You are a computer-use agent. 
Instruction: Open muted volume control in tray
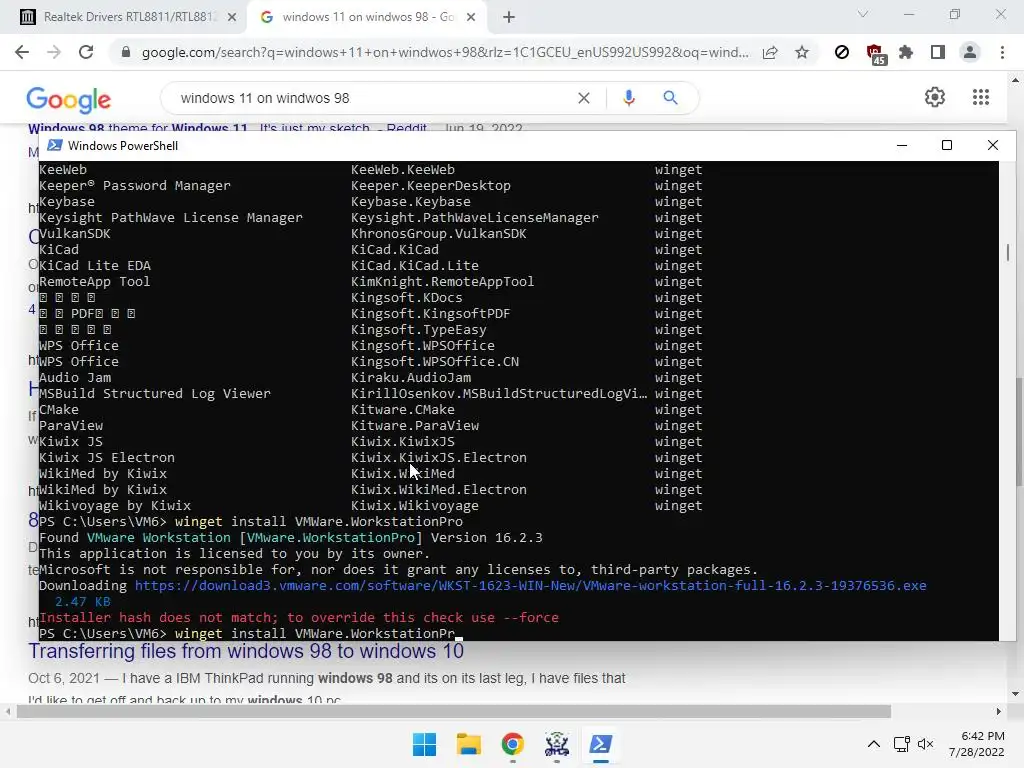(x=925, y=744)
